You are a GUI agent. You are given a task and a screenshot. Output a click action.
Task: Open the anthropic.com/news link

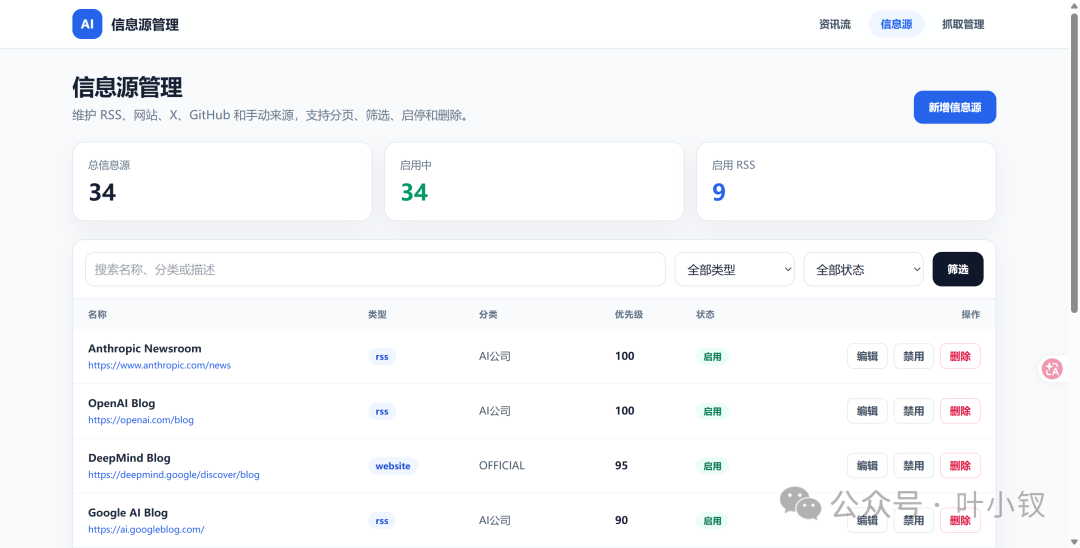pyautogui.click(x=159, y=365)
